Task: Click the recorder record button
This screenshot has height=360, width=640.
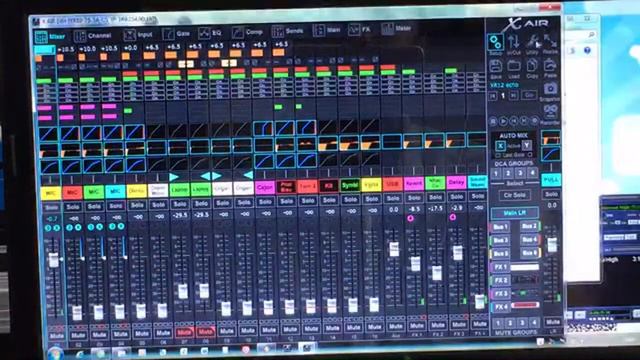Action: point(534,121)
